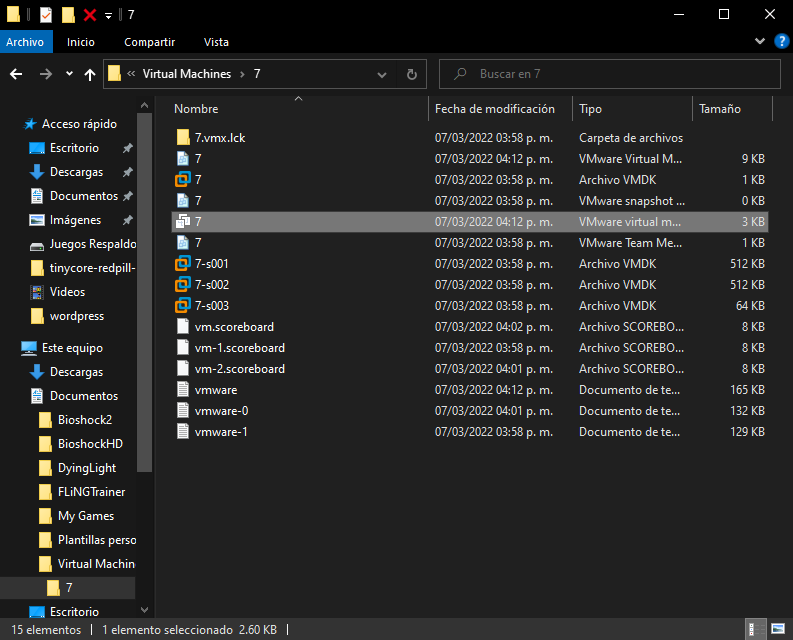Select the vm.scoreboard file
The height and width of the screenshot is (640, 793).
point(234,327)
